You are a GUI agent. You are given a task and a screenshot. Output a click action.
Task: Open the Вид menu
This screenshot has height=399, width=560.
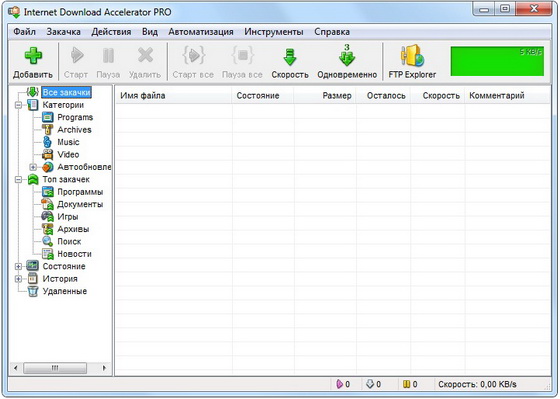pyautogui.click(x=150, y=32)
